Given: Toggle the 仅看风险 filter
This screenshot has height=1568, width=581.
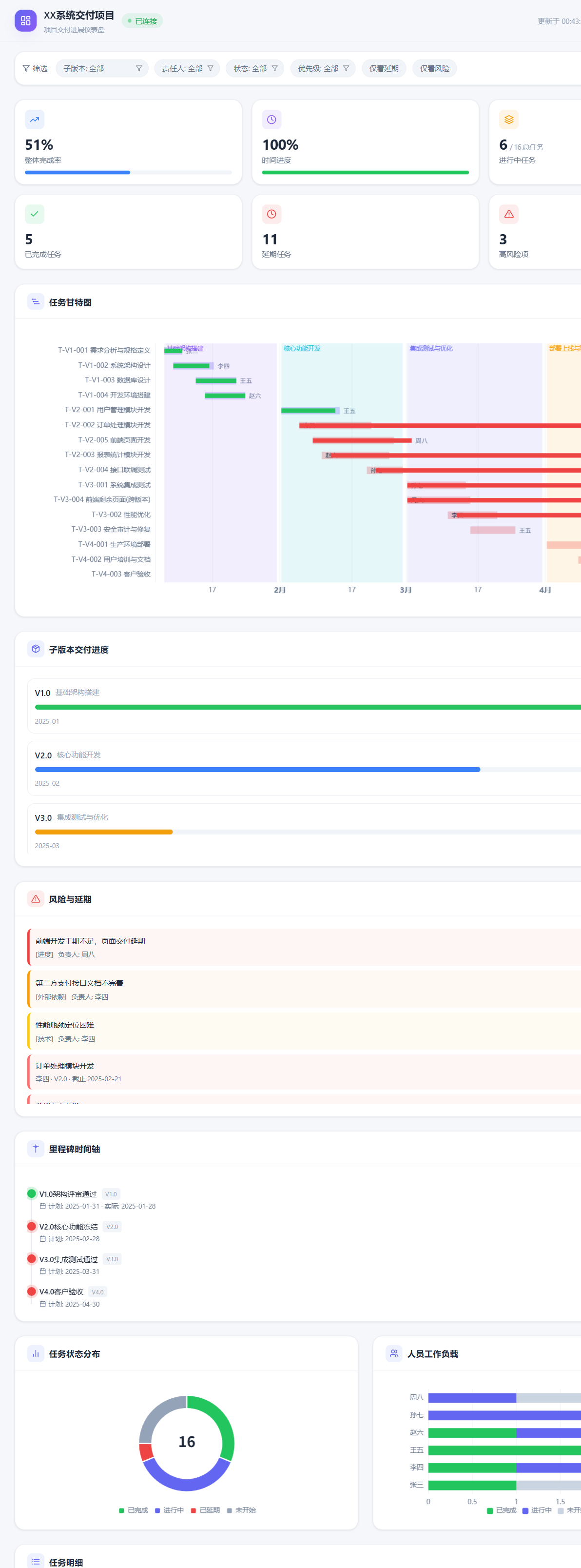Looking at the screenshot, I should [434, 68].
